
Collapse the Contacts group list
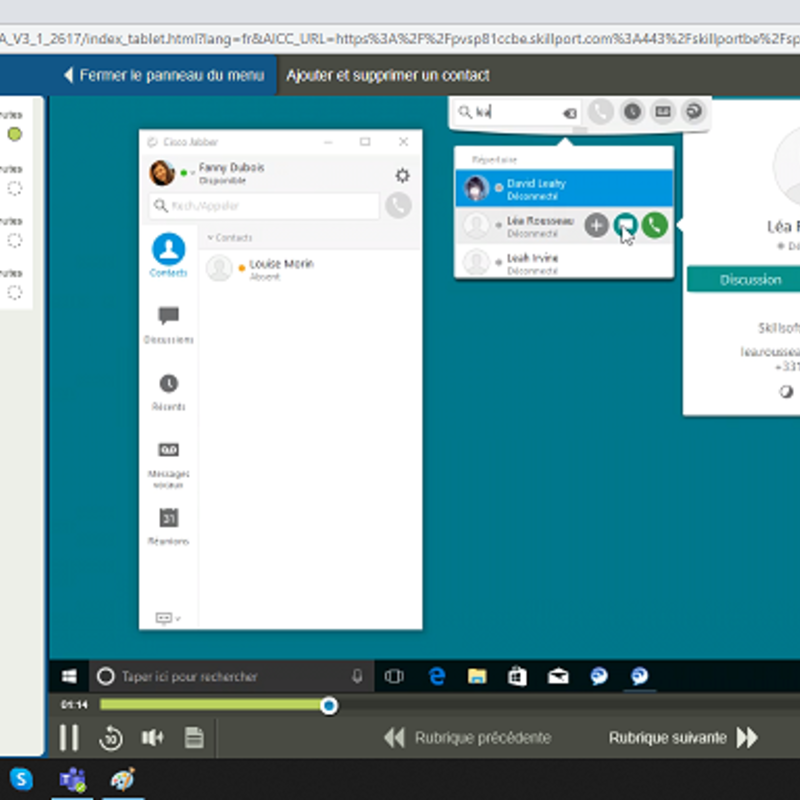tap(210, 238)
